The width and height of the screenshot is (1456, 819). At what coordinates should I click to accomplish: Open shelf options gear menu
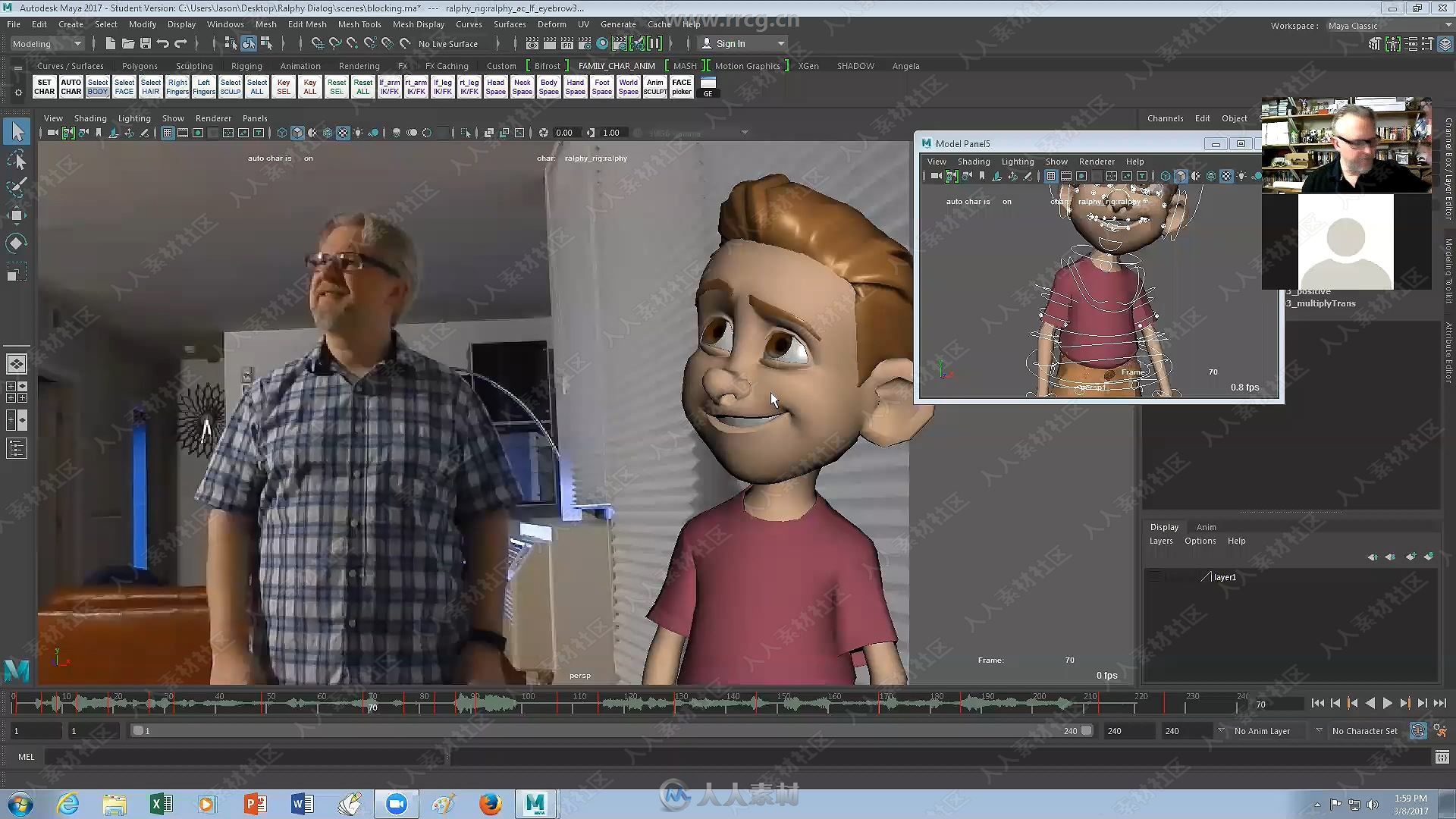click(x=18, y=92)
